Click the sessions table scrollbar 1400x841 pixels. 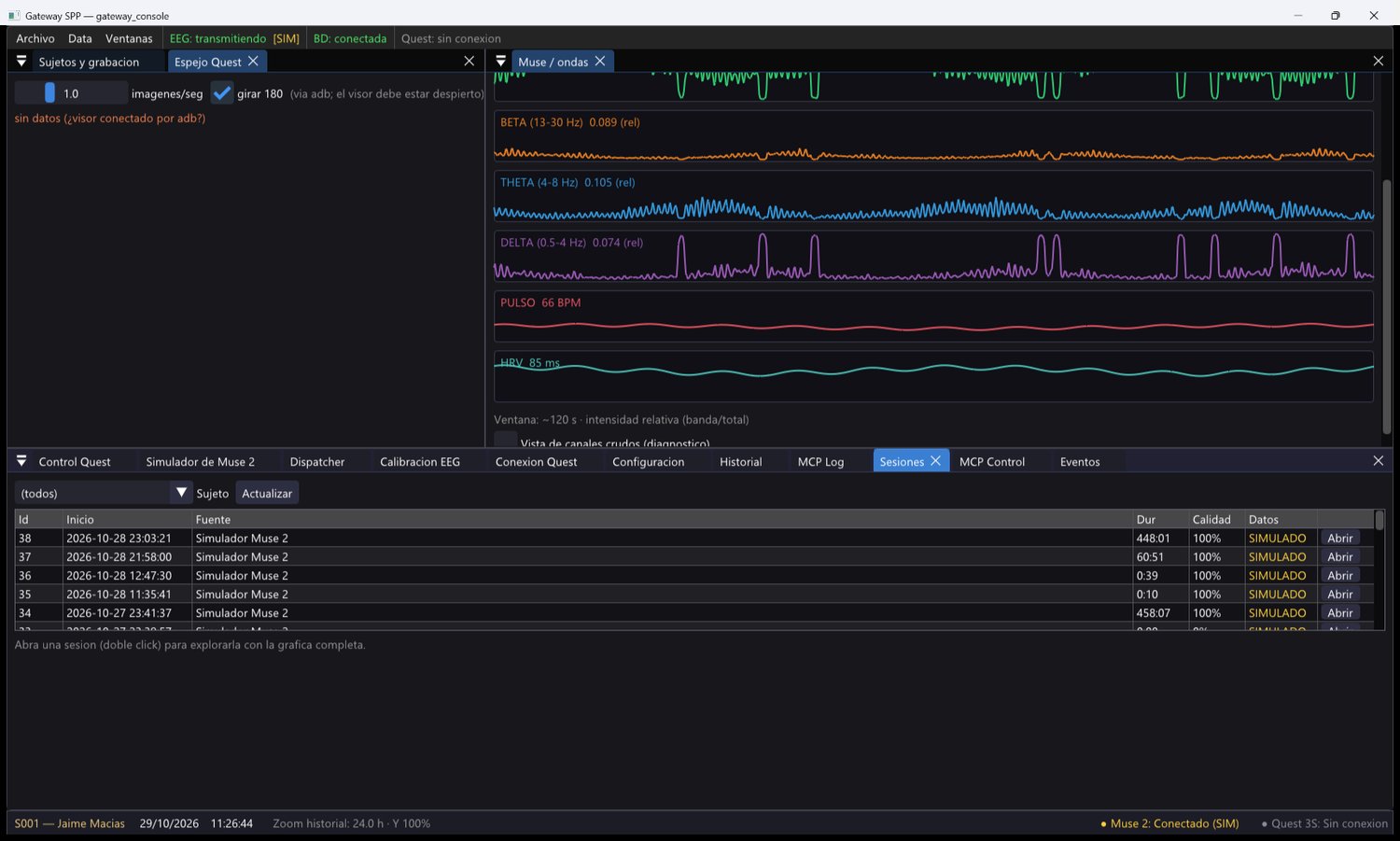[x=1379, y=521]
